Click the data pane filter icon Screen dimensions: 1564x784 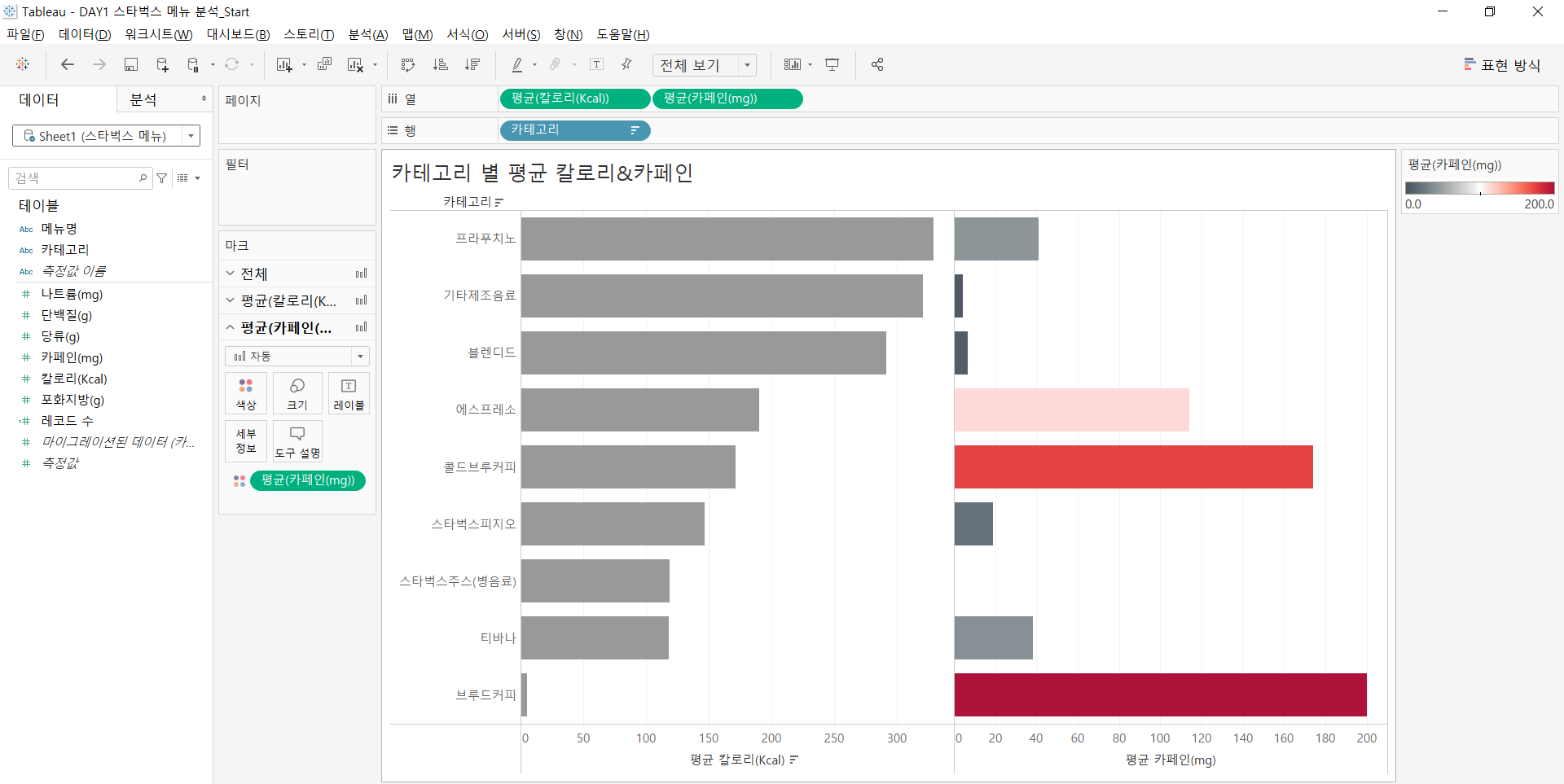(162, 178)
